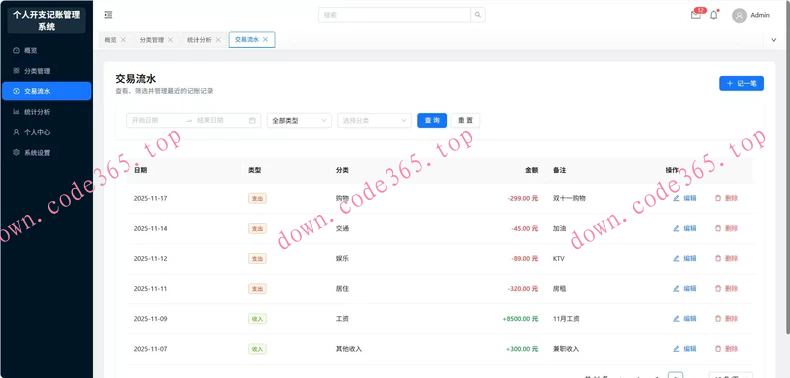Click the 备注 column header

pyautogui.click(x=559, y=170)
